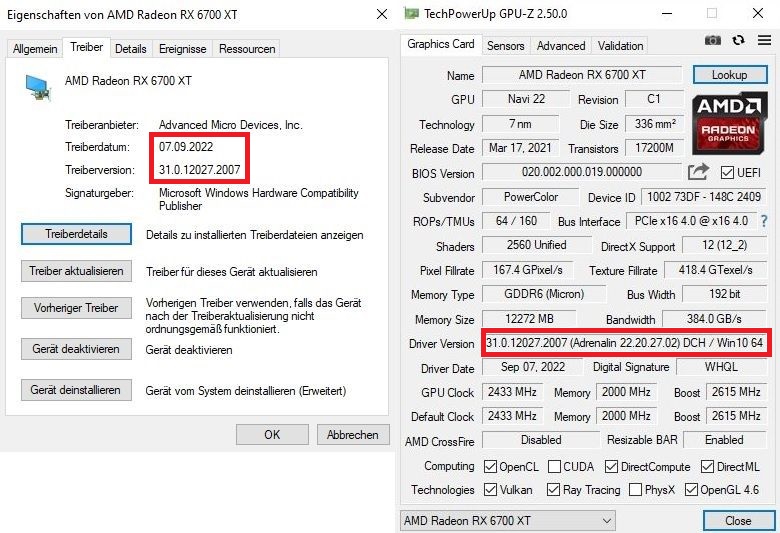Open the Advanced tab in GPU-Z
The width and height of the screenshot is (780, 533).
click(561, 46)
